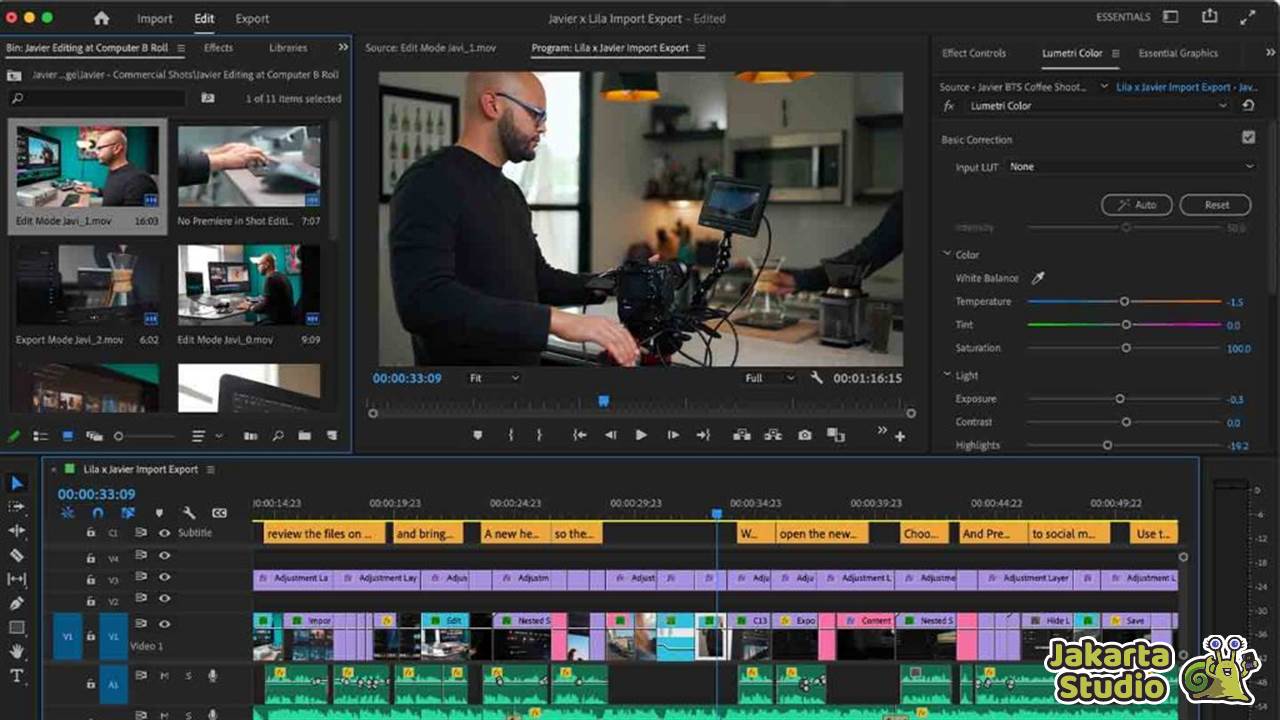Viewport: 1280px width, 720px height.
Task: Toggle Snap in the timeline
Action: click(x=97, y=513)
